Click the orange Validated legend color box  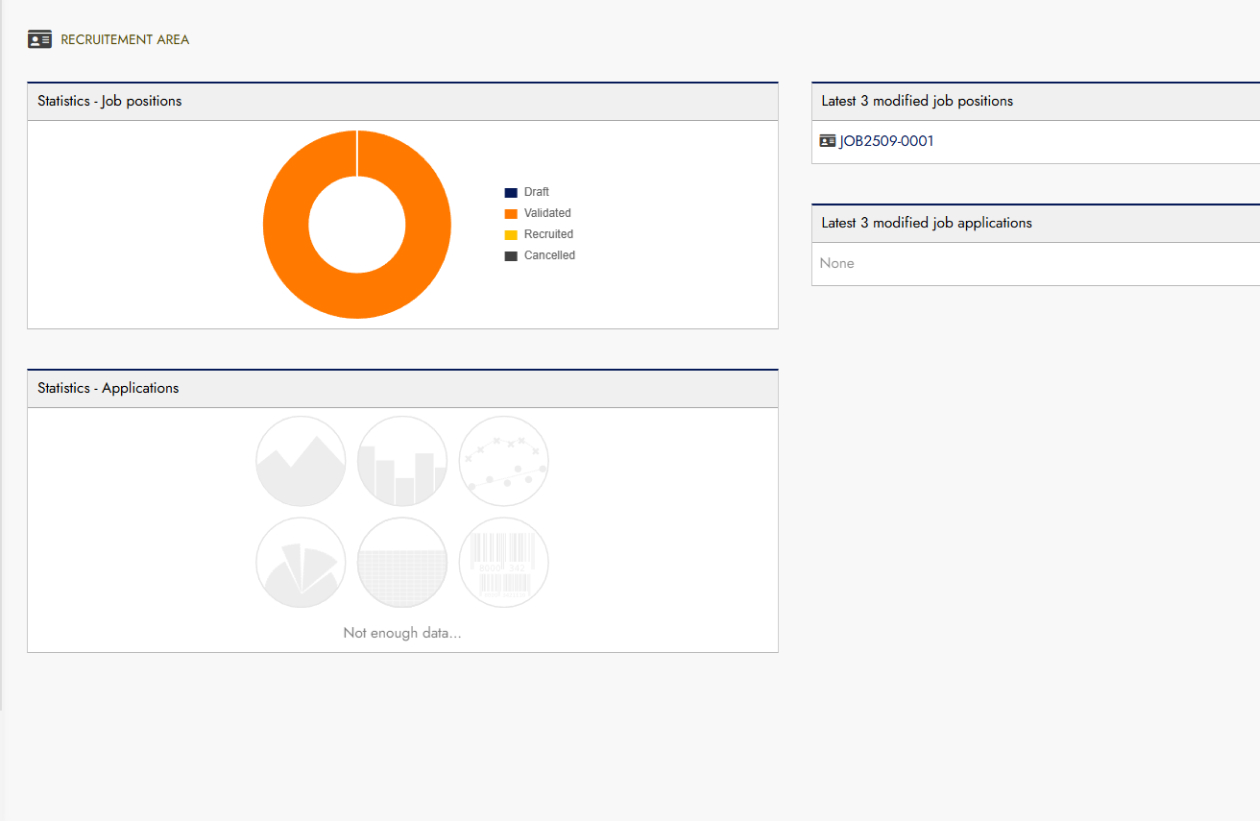point(511,214)
